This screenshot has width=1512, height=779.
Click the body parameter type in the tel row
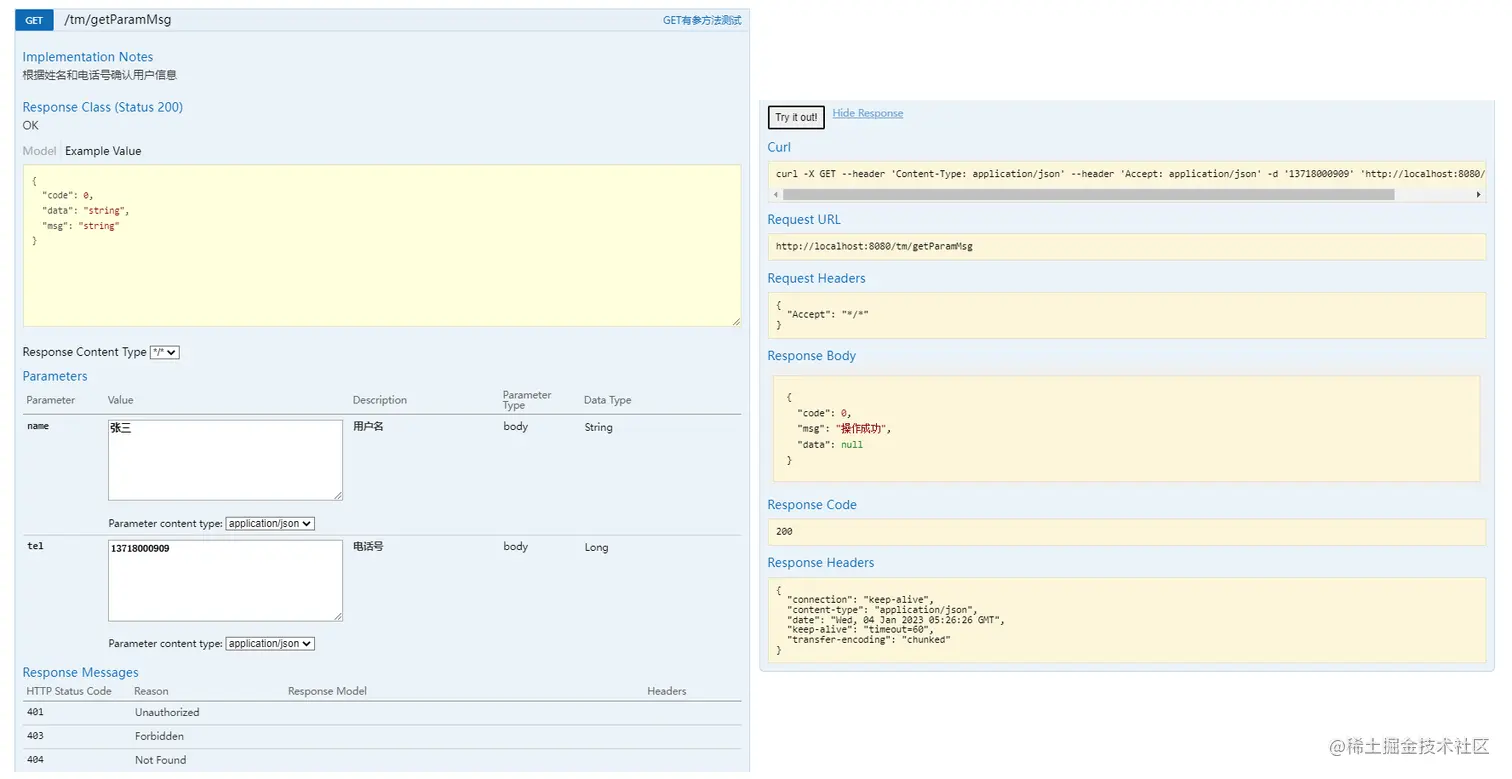point(515,546)
